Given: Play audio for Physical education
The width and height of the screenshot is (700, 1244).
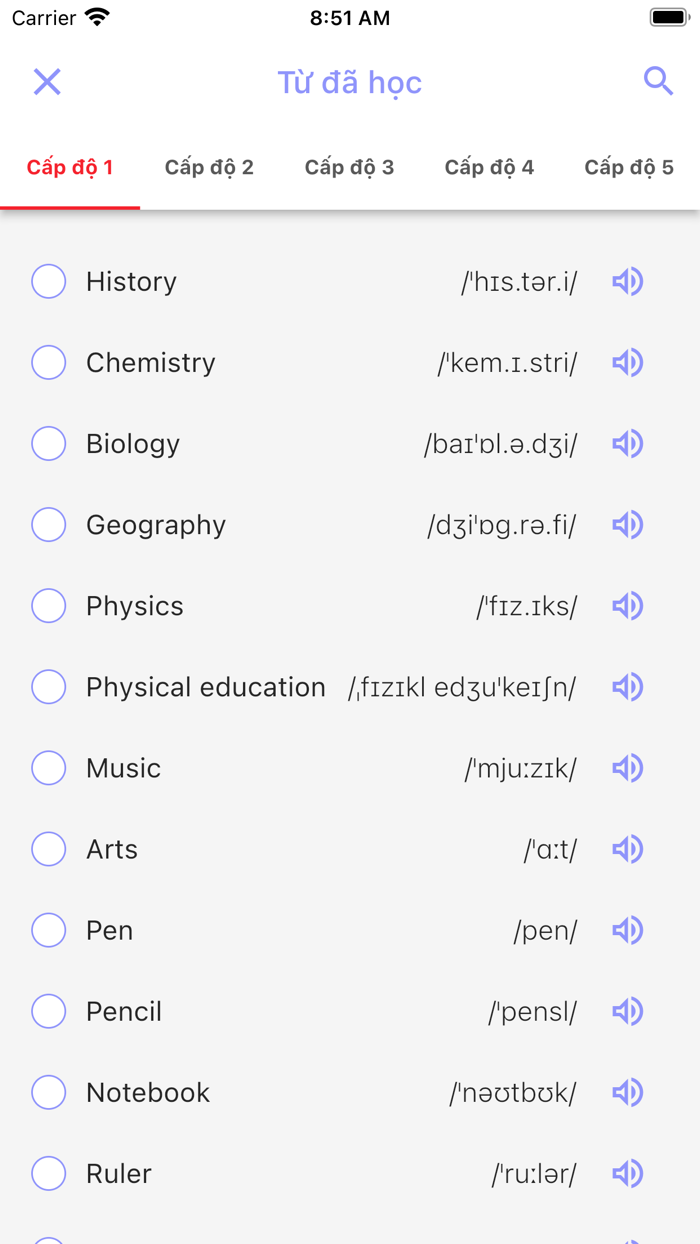Looking at the screenshot, I should pos(627,687).
